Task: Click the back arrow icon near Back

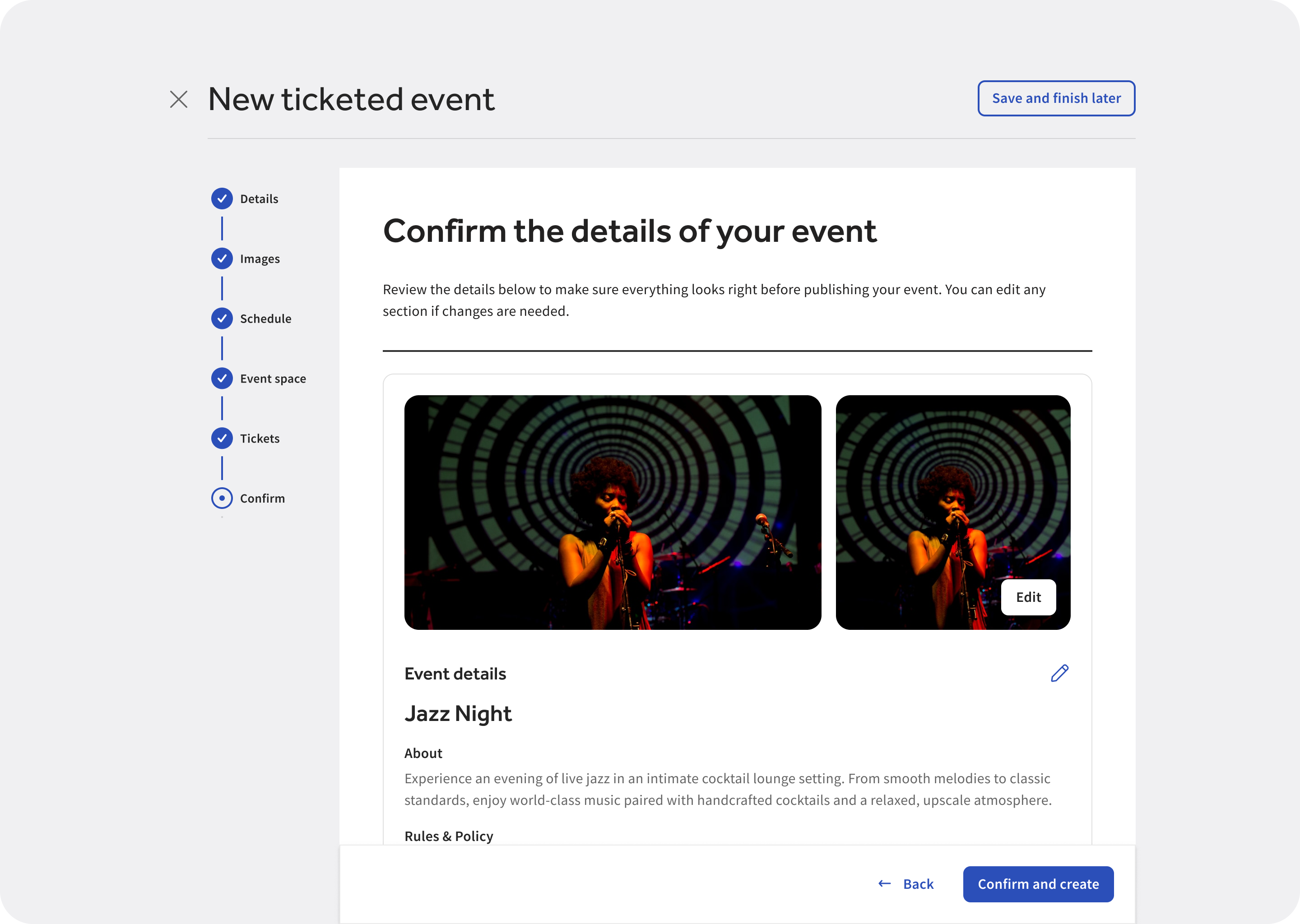Action: click(x=884, y=883)
